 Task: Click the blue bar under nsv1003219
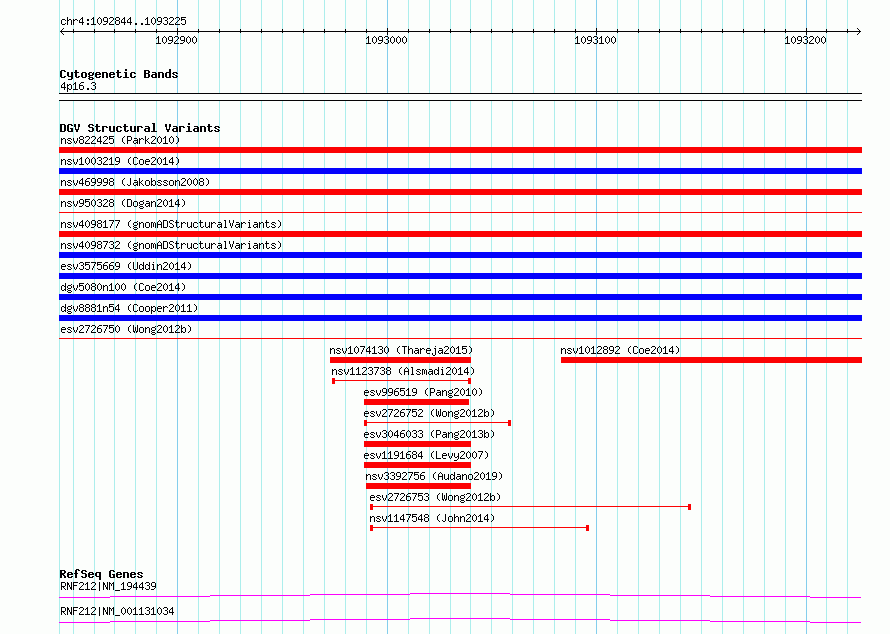[x=460, y=171]
